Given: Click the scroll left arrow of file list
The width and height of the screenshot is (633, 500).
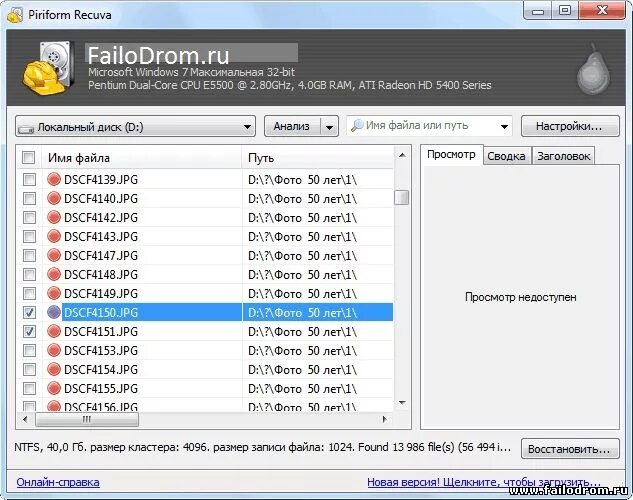Looking at the screenshot, I should tap(25, 419).
